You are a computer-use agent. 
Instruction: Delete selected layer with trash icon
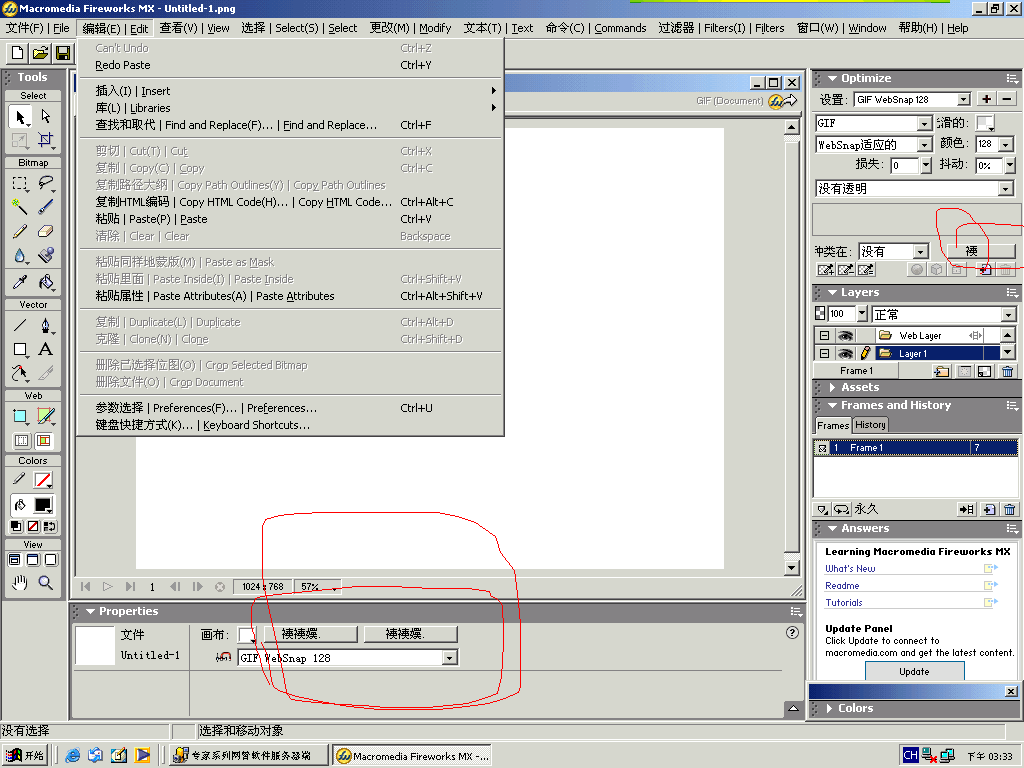pos(1007,371)
